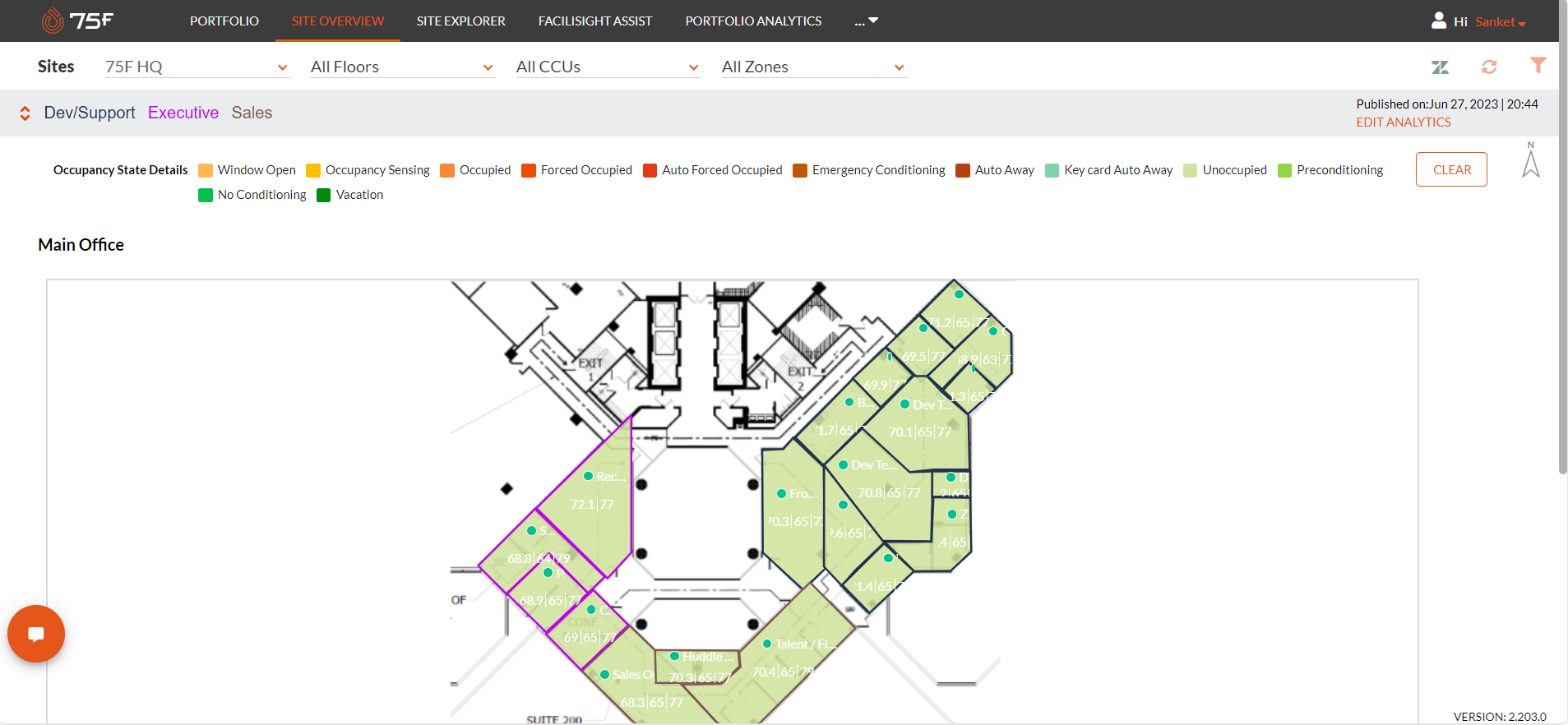This screenshot has width=1568, height=725.
Task: Select the zone reading 70.8|65|77
Action: coord(890,492)
